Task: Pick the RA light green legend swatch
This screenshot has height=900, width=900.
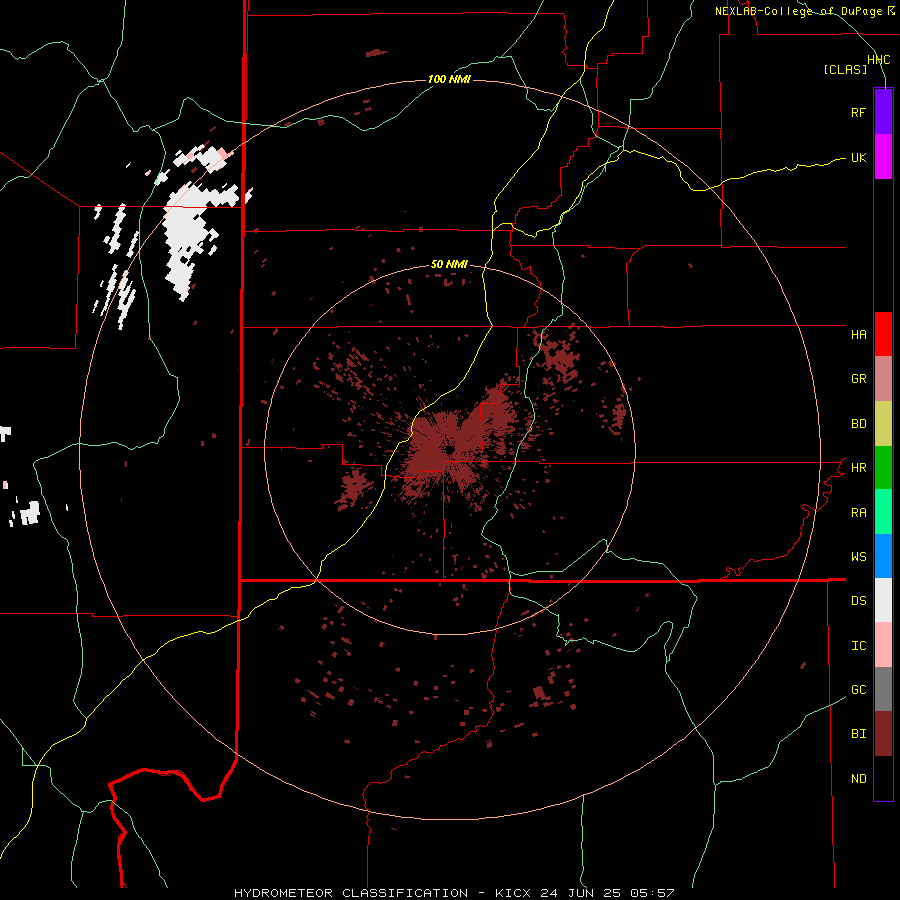Action: tap(883, 512)
